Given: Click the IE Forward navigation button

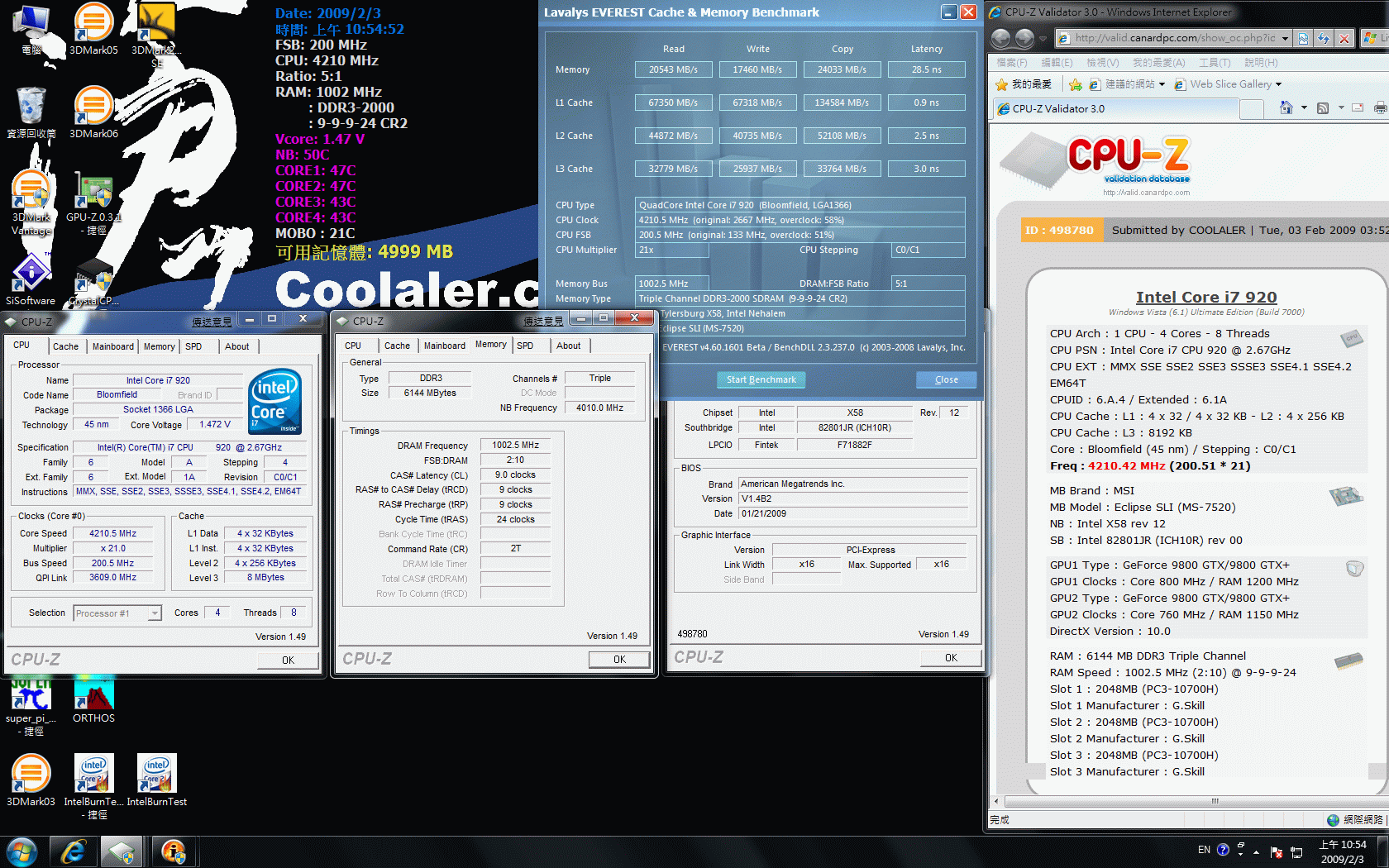Looking at the screenshot, I should click(1025, 38).
